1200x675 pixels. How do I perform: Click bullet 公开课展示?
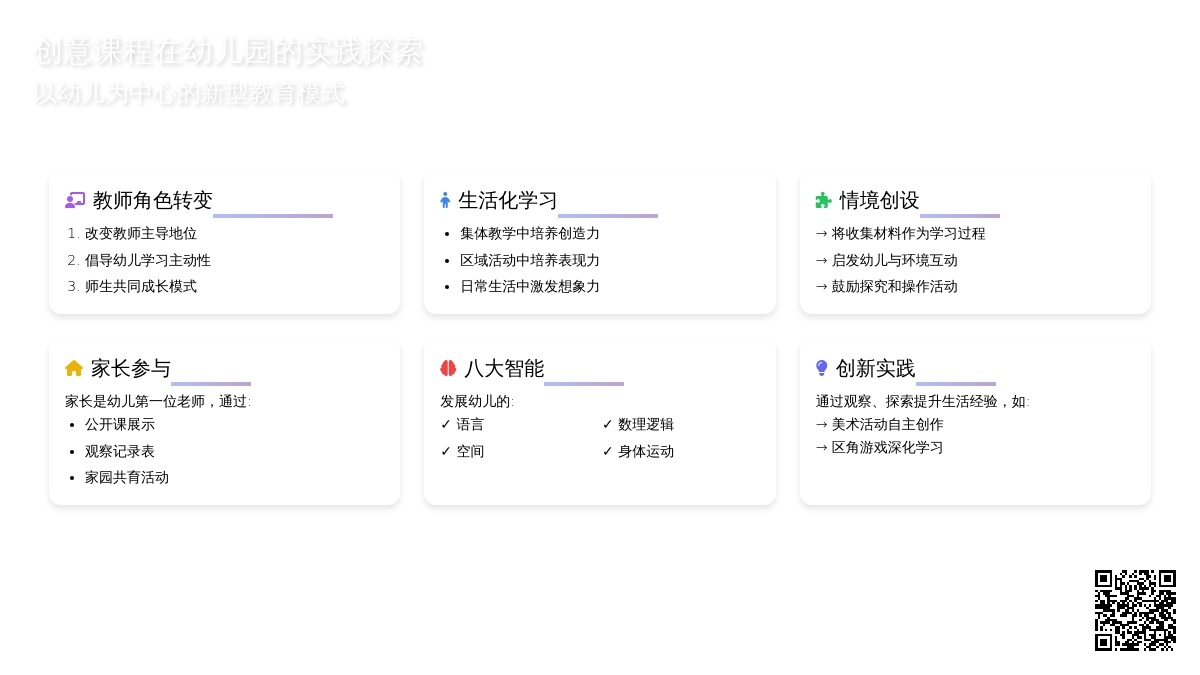pos(120,424)
